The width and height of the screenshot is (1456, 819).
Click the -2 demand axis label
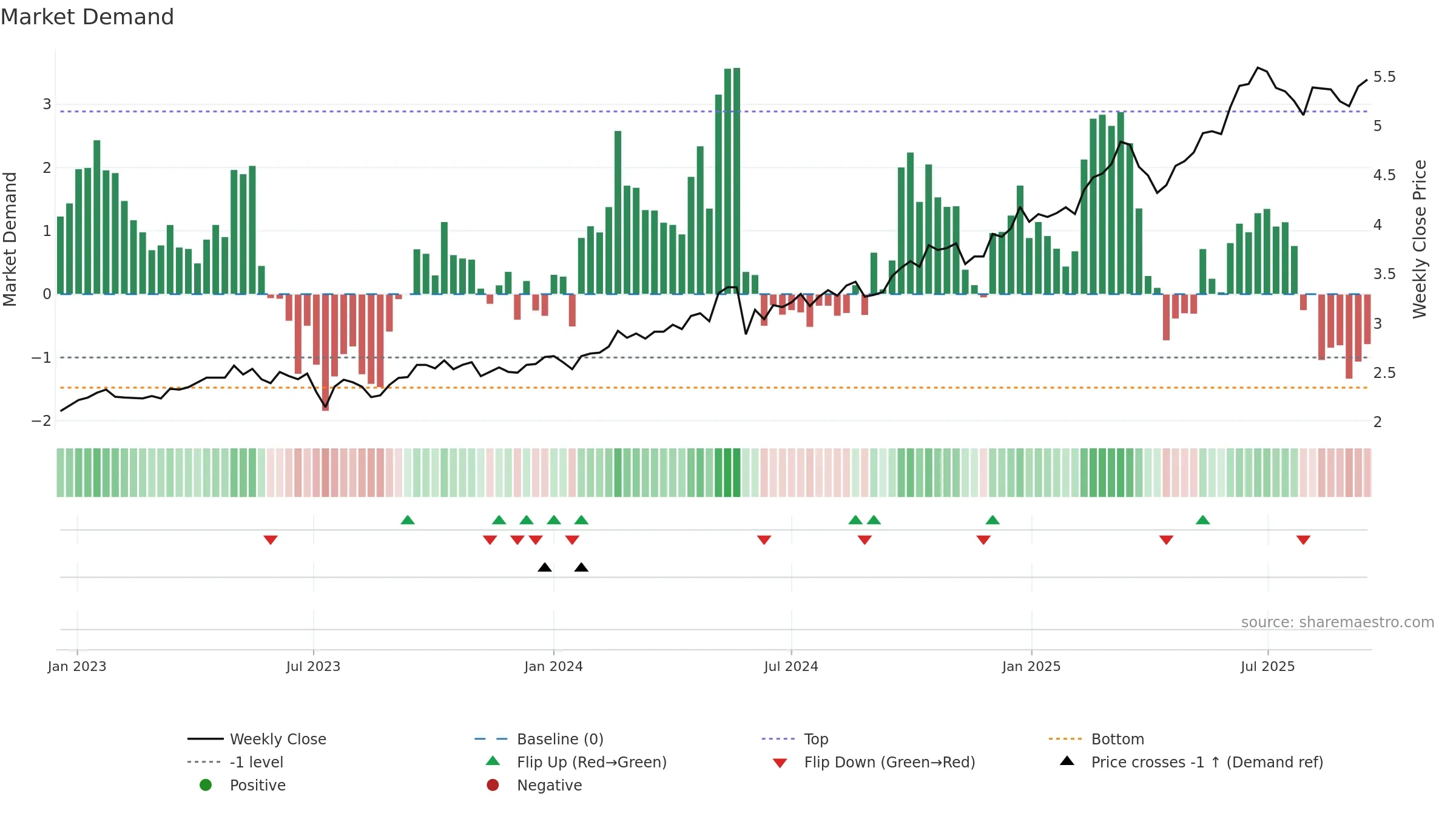click(41, 421)
